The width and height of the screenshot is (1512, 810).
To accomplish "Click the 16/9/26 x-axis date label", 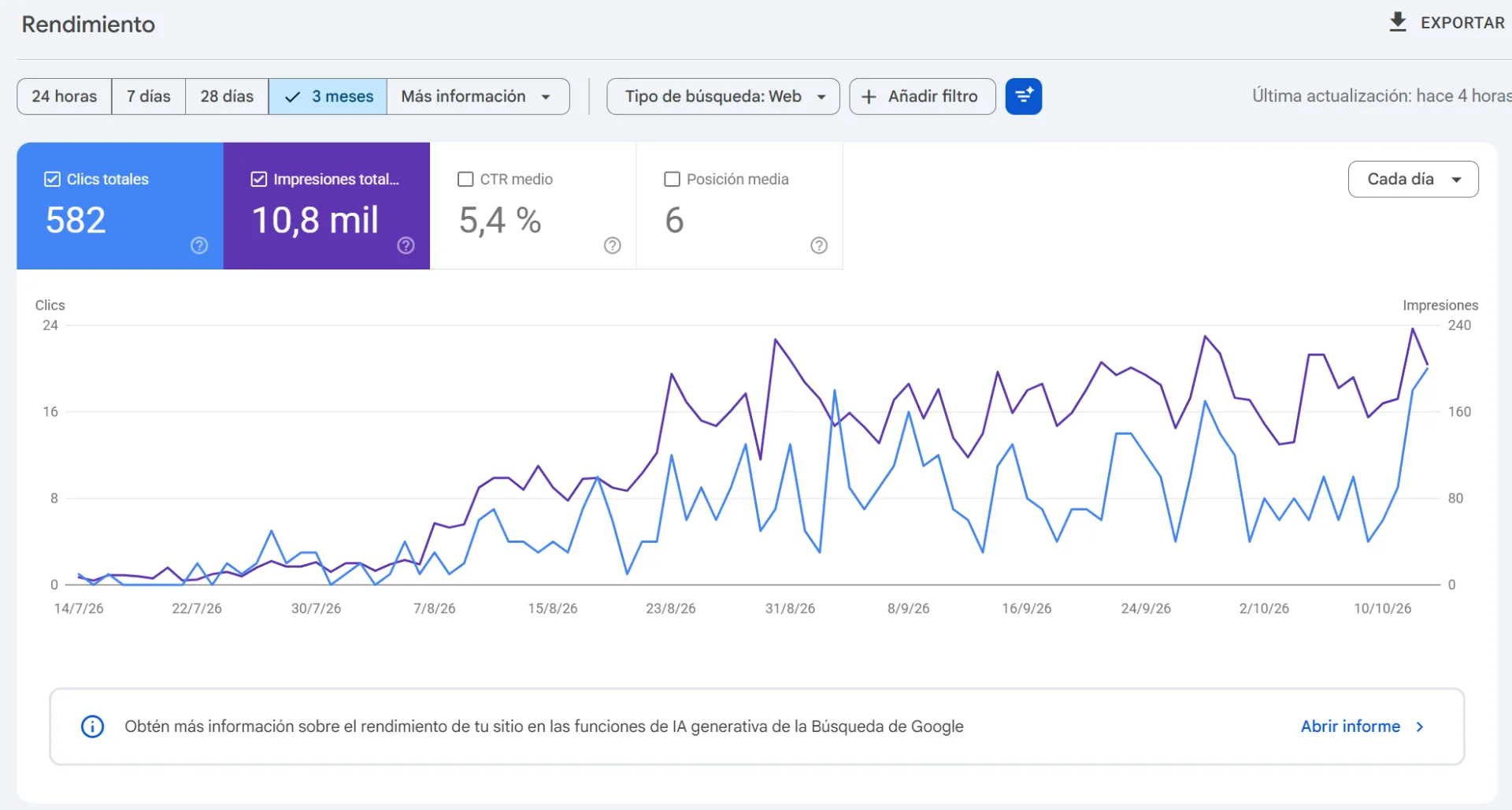I will tap(1027, 608).
